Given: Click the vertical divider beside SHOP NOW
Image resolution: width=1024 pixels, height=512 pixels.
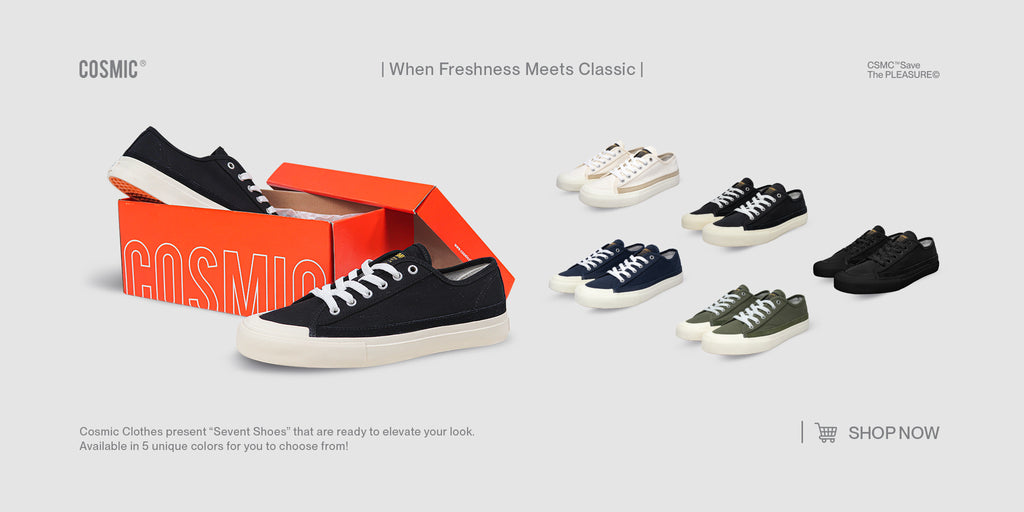Looking at the screenshot, I should pos(802,432).
